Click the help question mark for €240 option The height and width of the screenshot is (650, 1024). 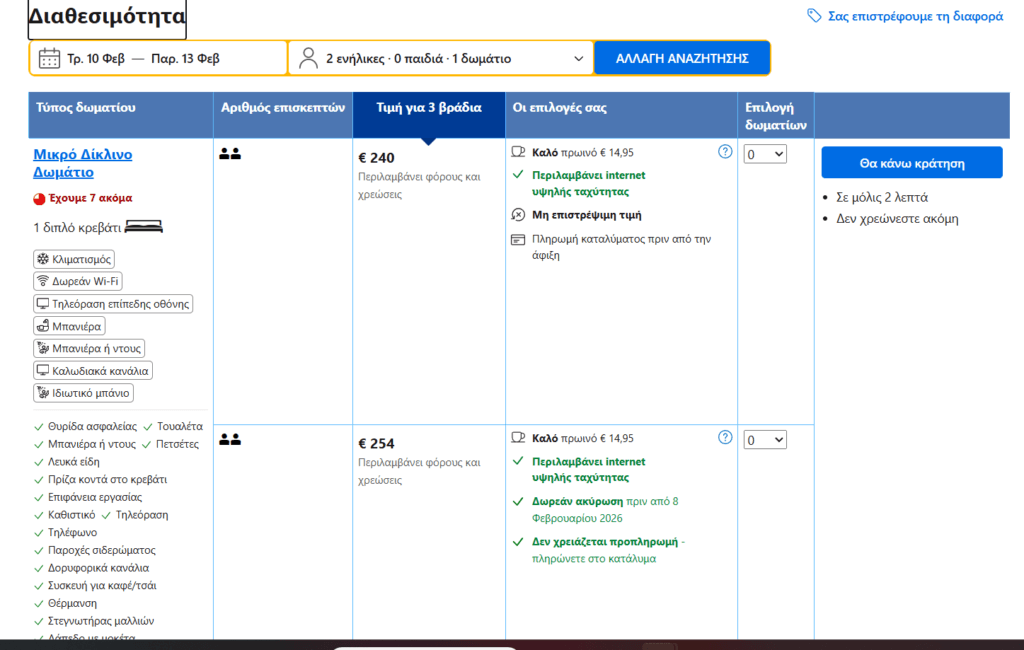[x=725, y=152]
